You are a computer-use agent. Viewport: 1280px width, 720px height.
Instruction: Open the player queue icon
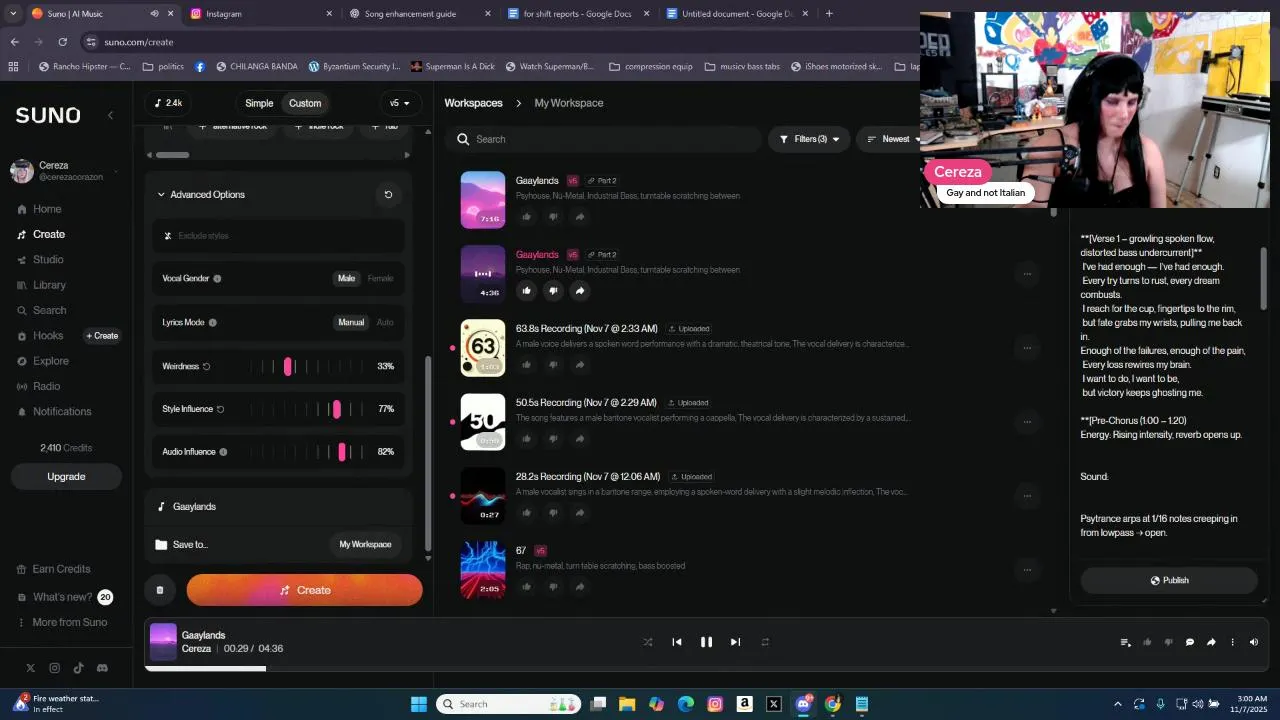tap(1125, 643)
